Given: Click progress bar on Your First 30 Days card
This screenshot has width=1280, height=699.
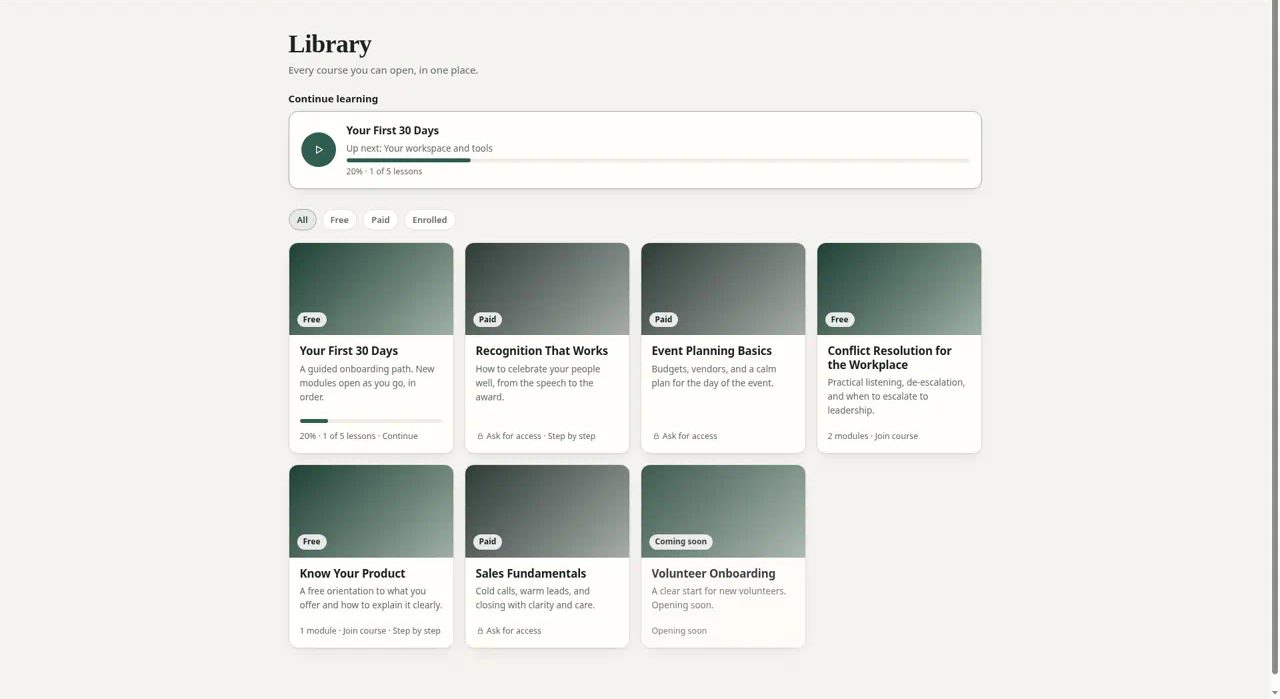Looking at the screenshot, I should pos(371,421).
